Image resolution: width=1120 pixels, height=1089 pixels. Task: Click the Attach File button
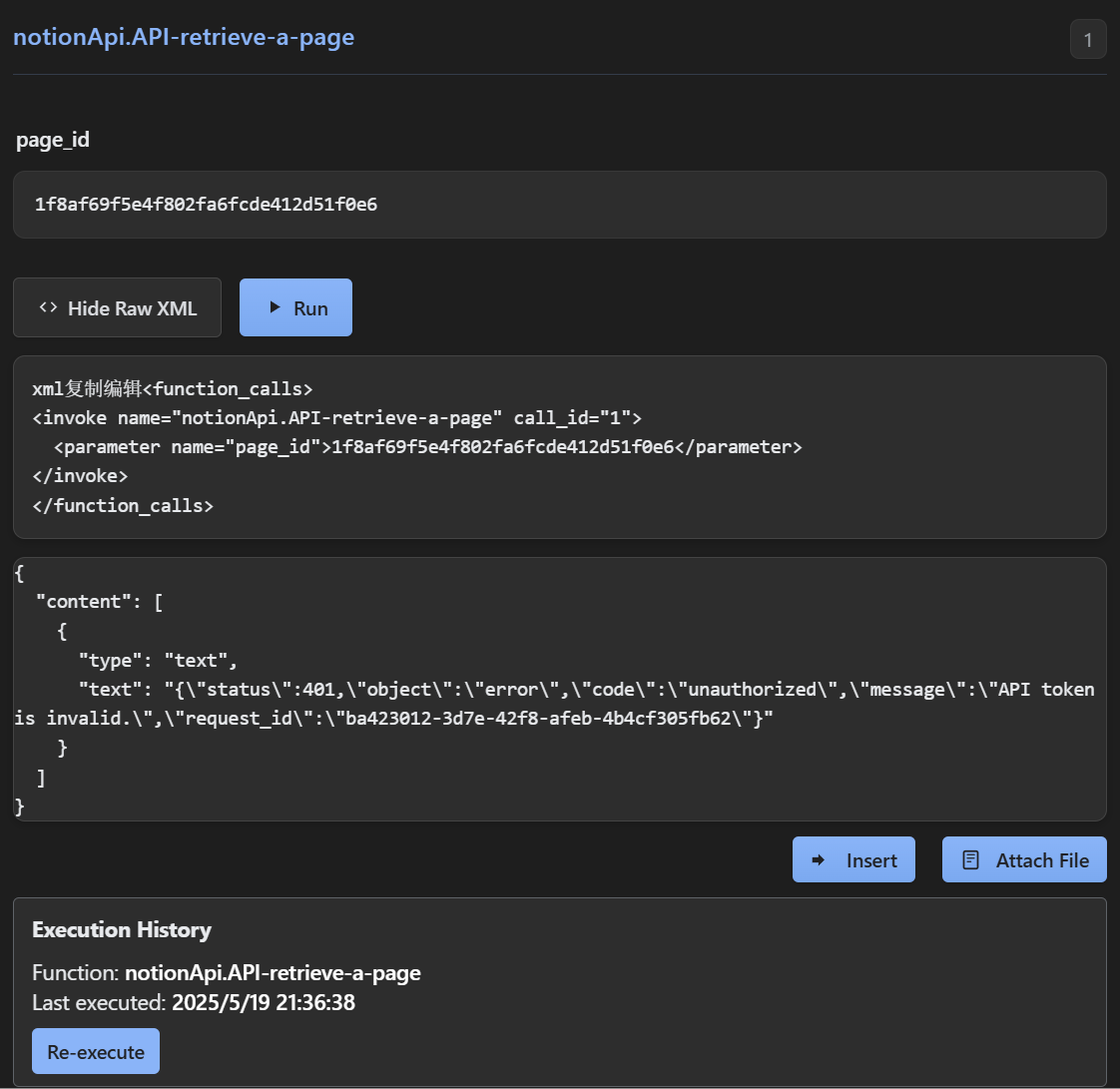point(1024,859)
